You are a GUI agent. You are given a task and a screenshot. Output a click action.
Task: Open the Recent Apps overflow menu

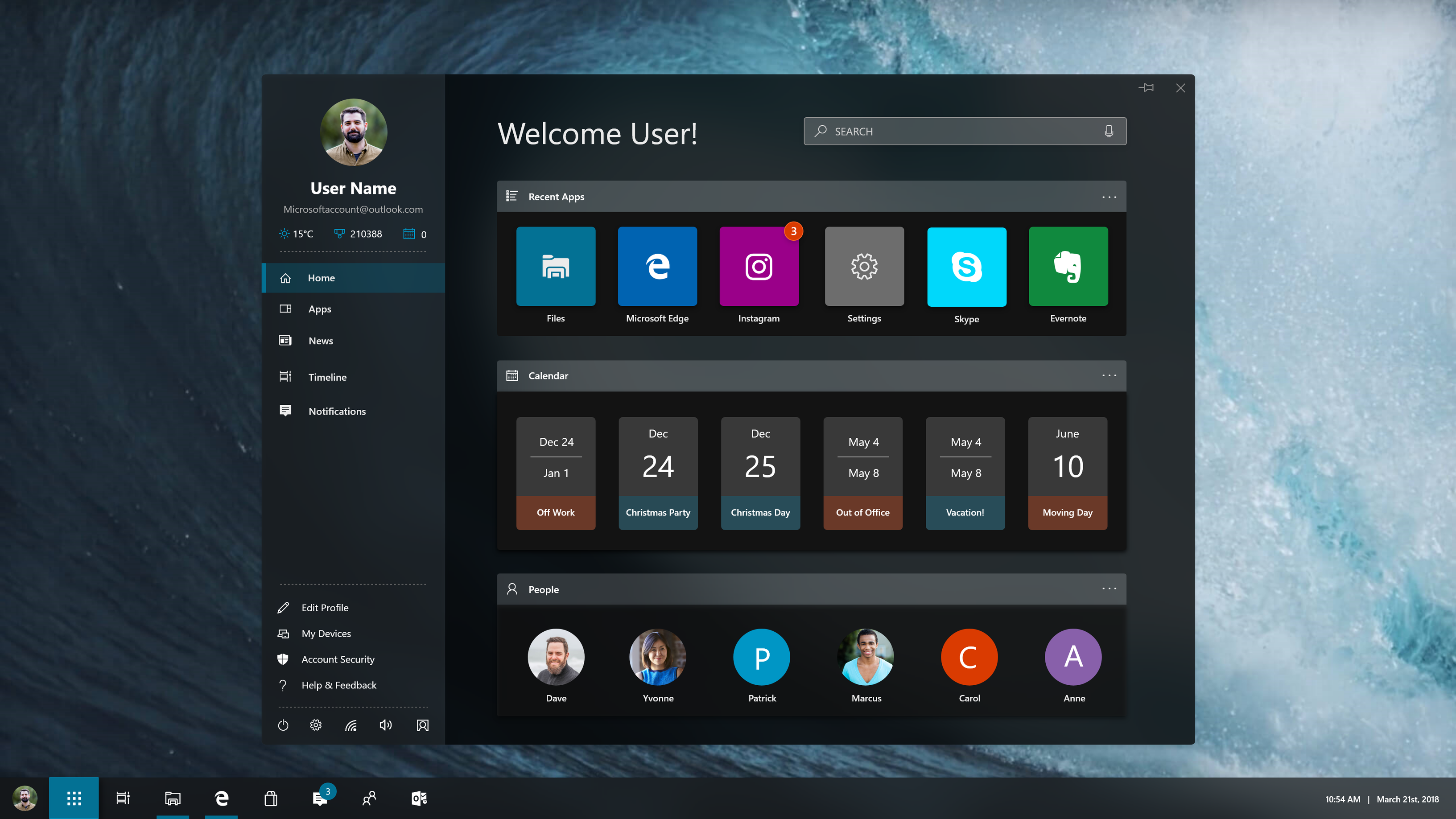1109,196
